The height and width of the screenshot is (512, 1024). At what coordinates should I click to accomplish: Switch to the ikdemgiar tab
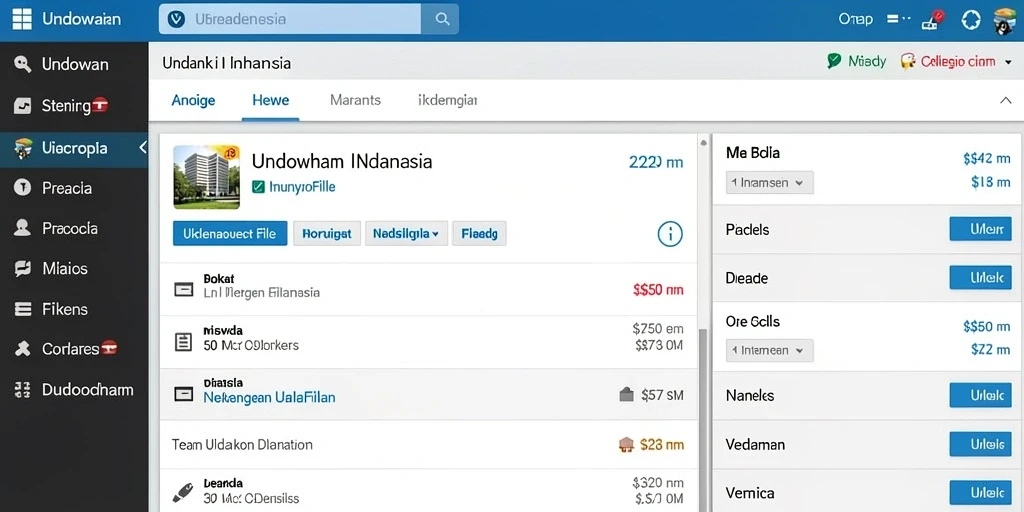[x=447, y=100]
